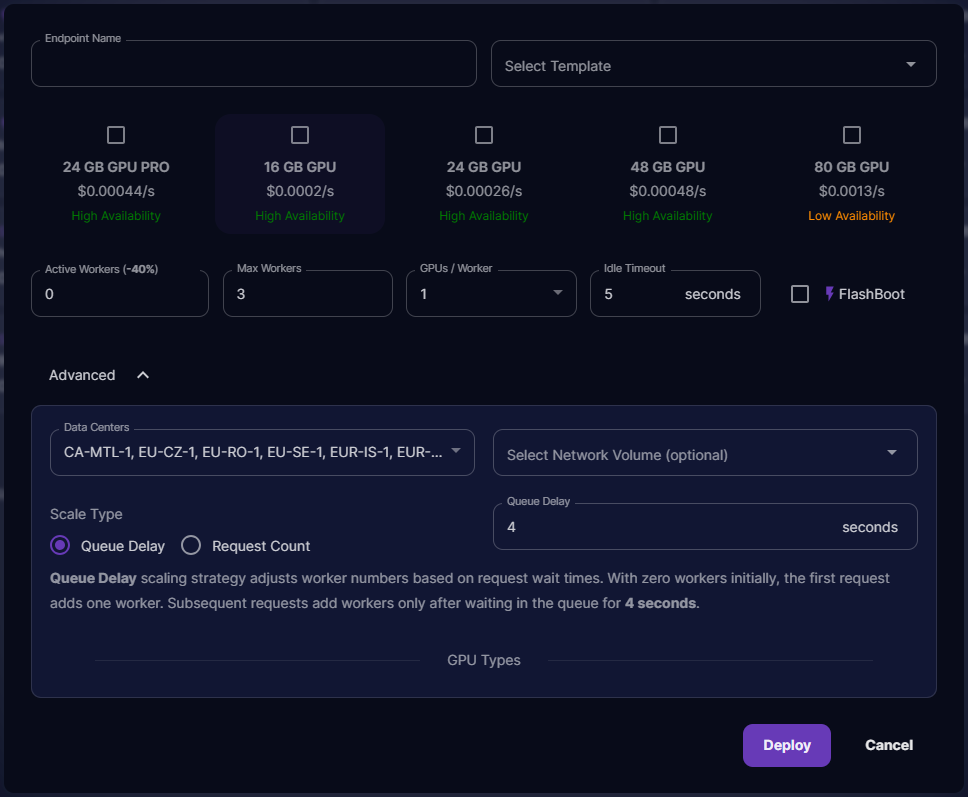Check the 16 GB GPU checkbox
Viewport: 968px width, 797px height.
[x=300, y=135]
